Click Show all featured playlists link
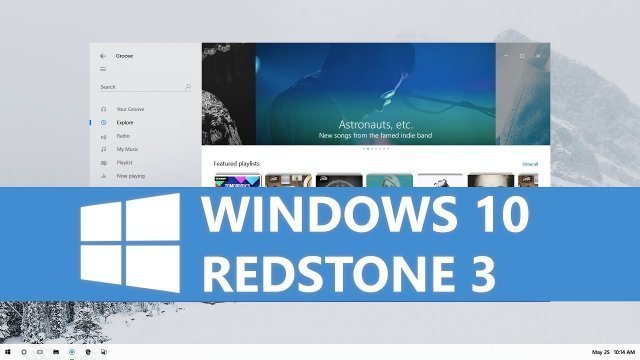Image resolution: width=640 pixels, height=360 pixels. coord(530,164)
